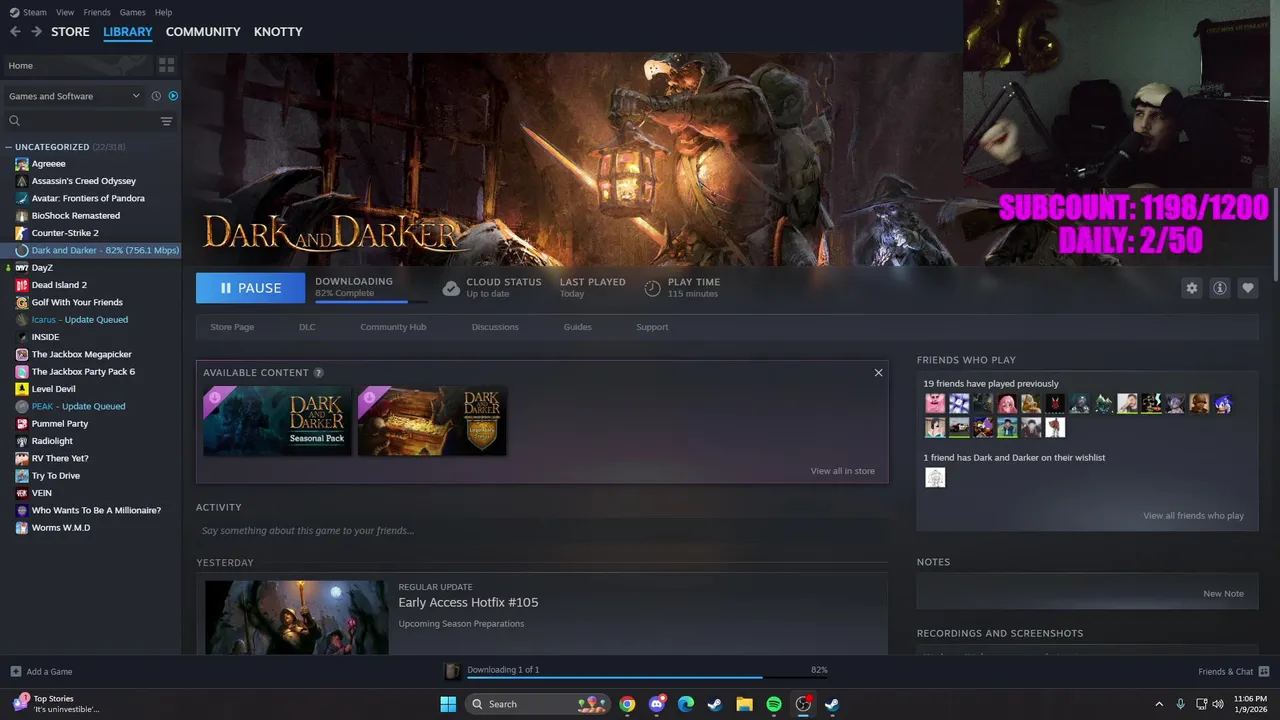Open the Games menu
This screenshot has height=720, width=1280.
click(x=132, y=12)
